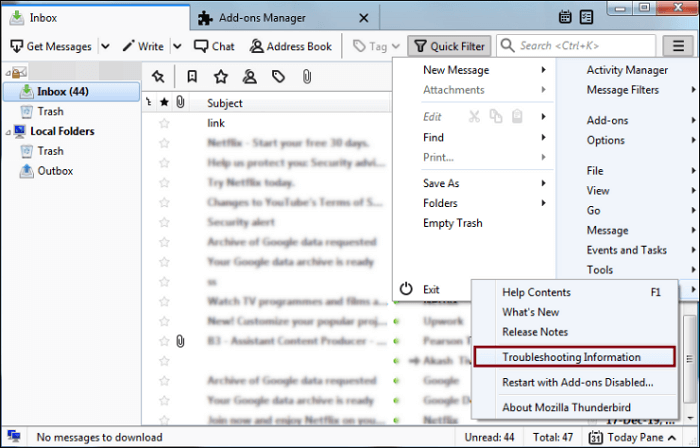Filter messages by attachment paperclip icon
The height and width of the screenshot is (448, 700).
pyautogui.click(x=307, y=77)
